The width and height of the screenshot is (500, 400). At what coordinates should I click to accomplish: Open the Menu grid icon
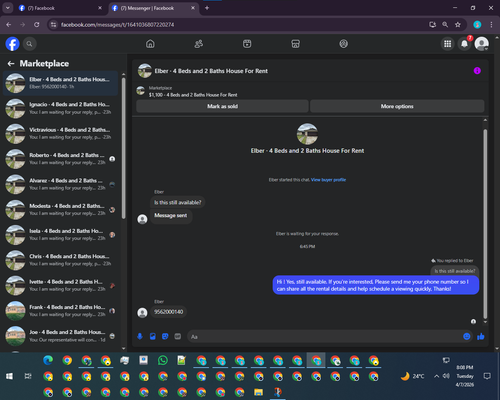point(448,44)
